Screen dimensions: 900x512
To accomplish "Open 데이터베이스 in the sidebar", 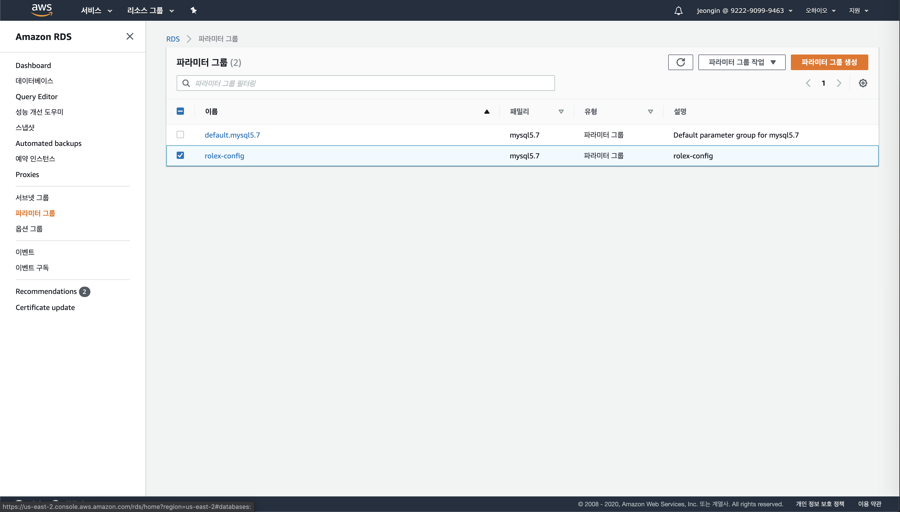I will [34, 81].
